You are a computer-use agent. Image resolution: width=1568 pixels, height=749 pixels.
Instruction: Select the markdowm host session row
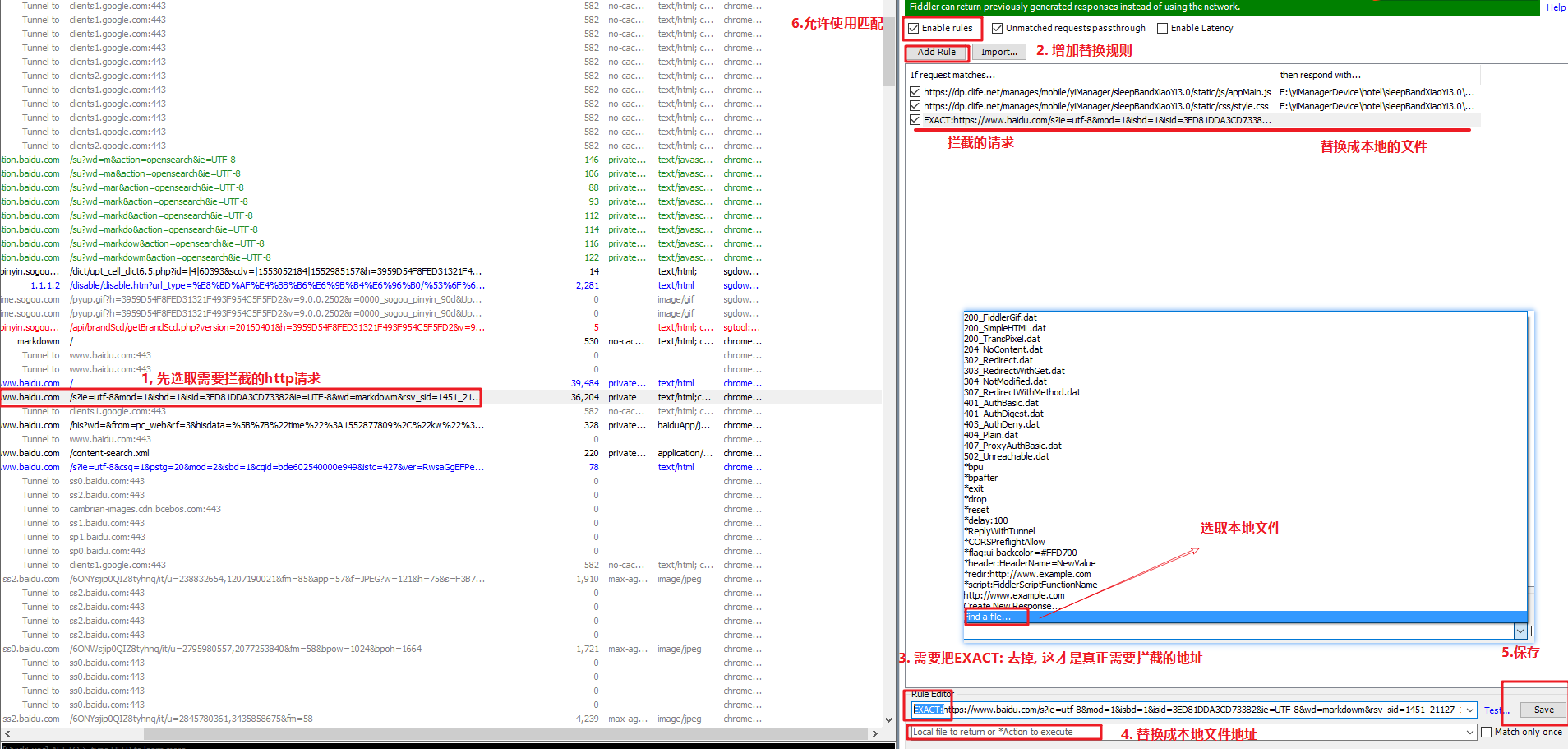pos(440,341)
